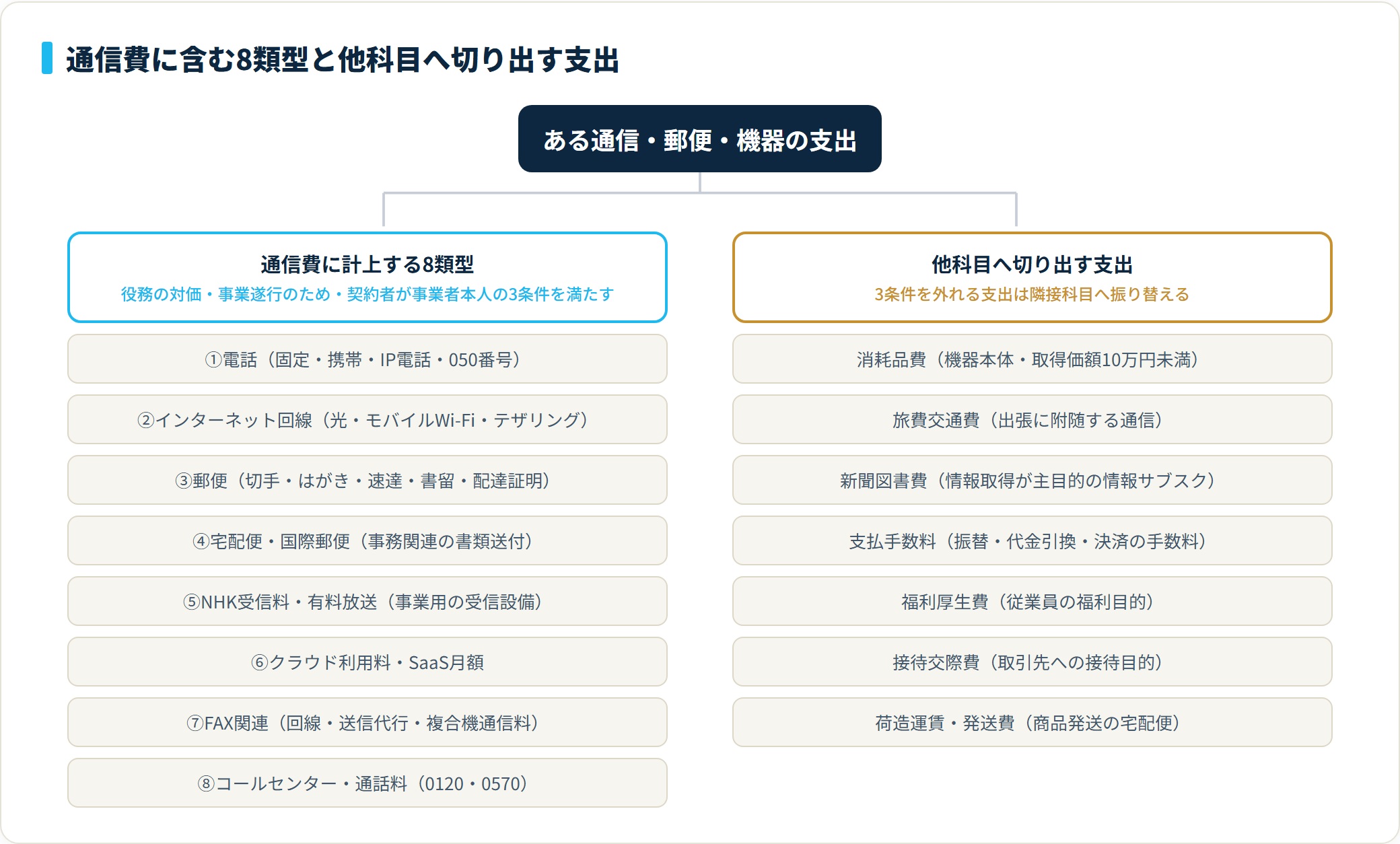
Task: Select item ⑦FAX関連
Action: point(367,722)
